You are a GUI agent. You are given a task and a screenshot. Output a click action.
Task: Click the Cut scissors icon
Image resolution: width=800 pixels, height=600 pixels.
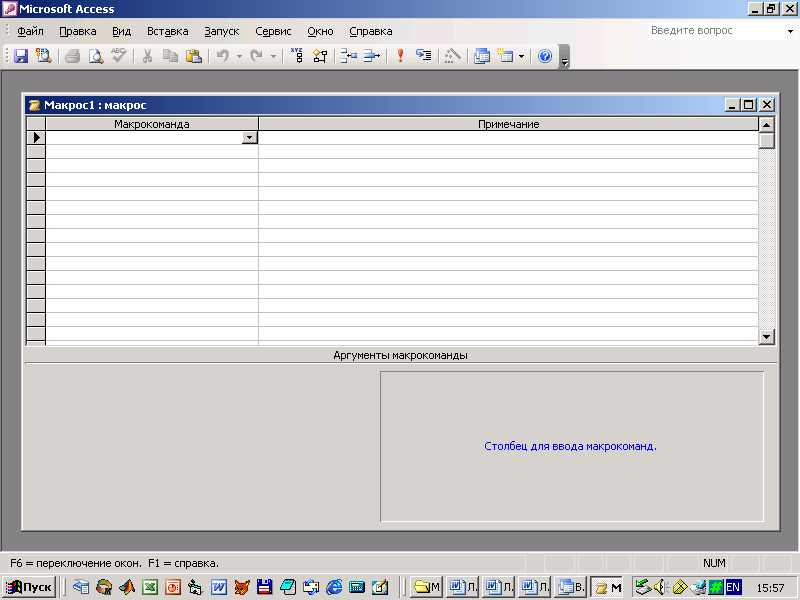[147, 56]
